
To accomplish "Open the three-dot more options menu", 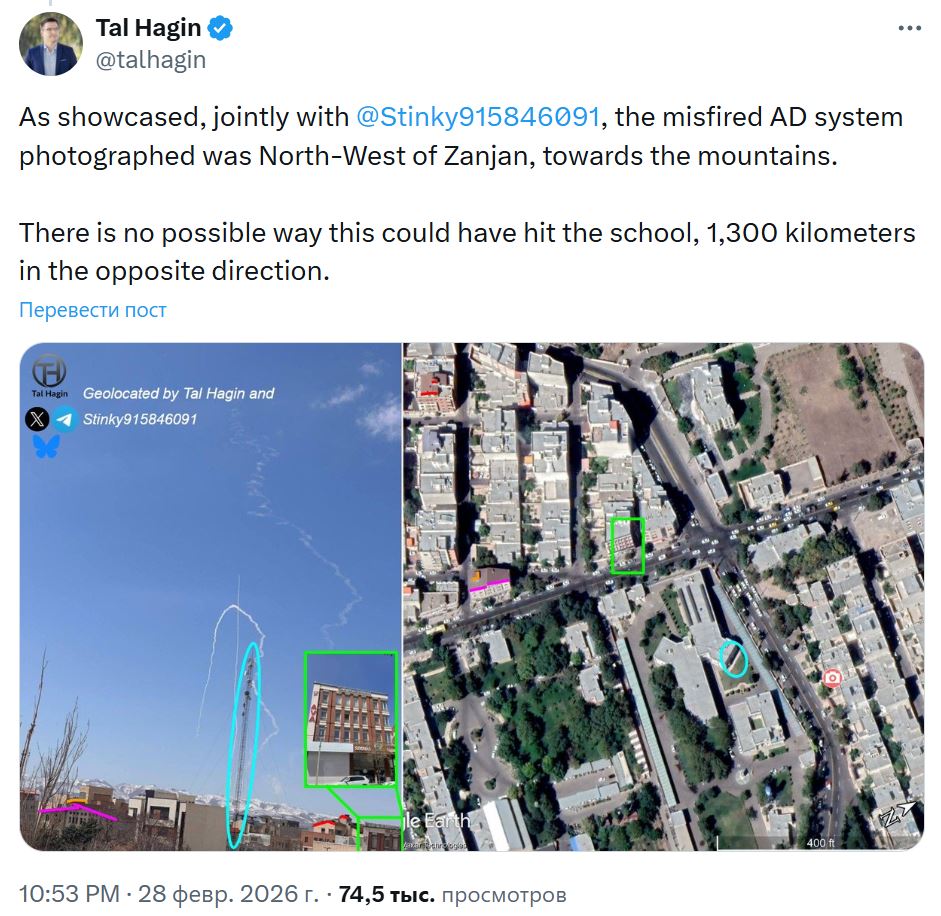I will (909, 28).
